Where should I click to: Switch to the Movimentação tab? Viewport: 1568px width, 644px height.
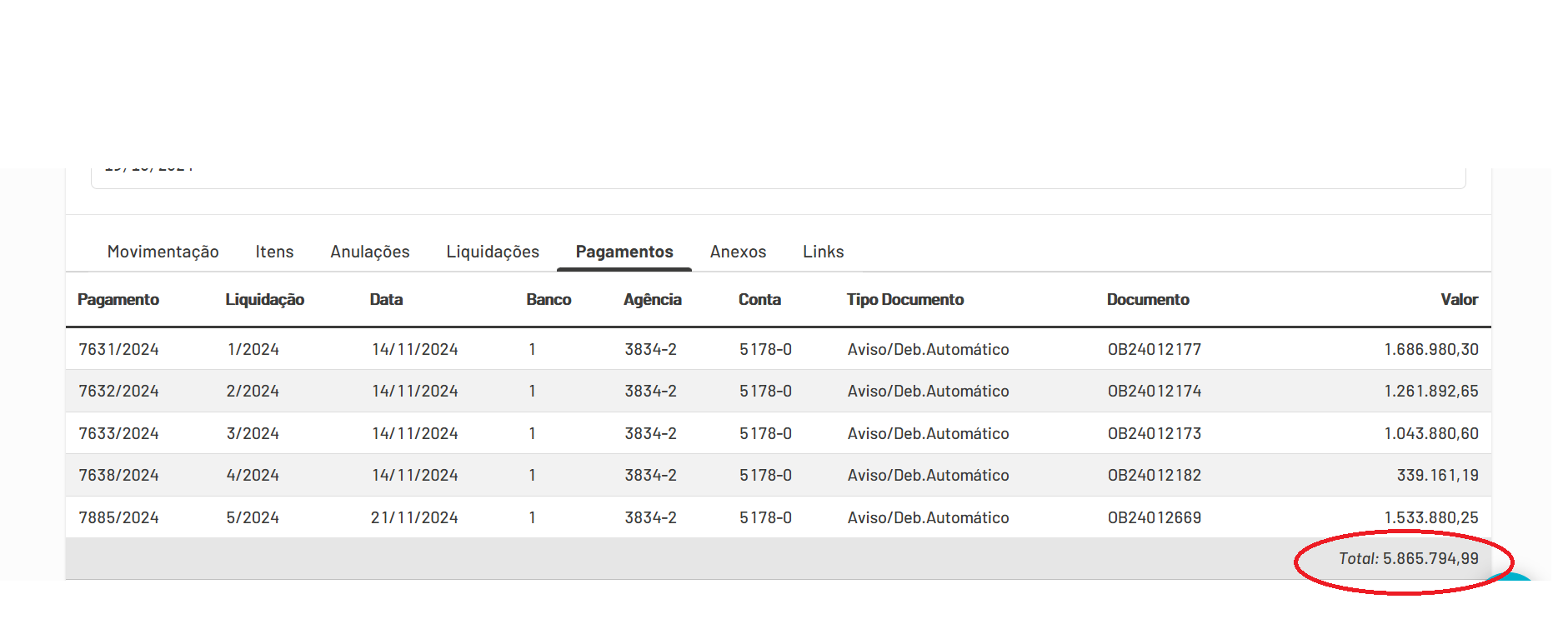(163, 252)
